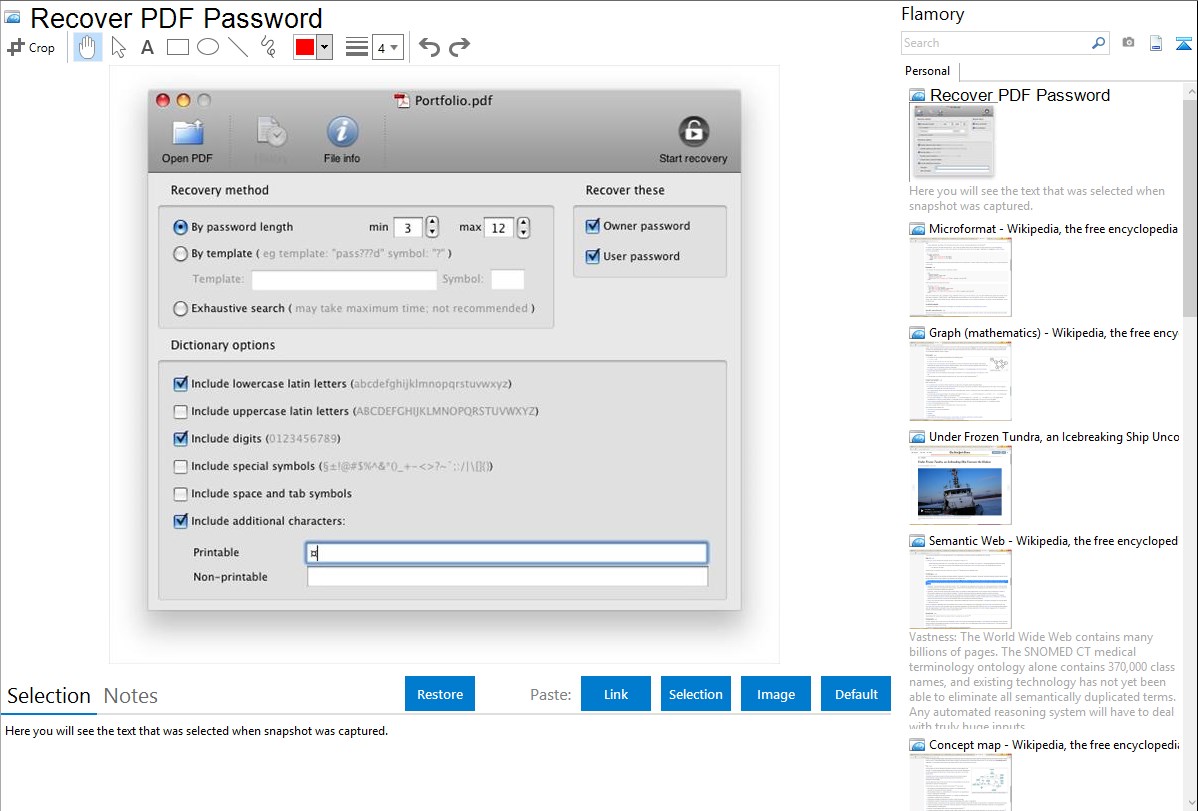The height and width of the screenshot is (811, 1198).
Task: Click the min password length field
Action: (408, 228)
